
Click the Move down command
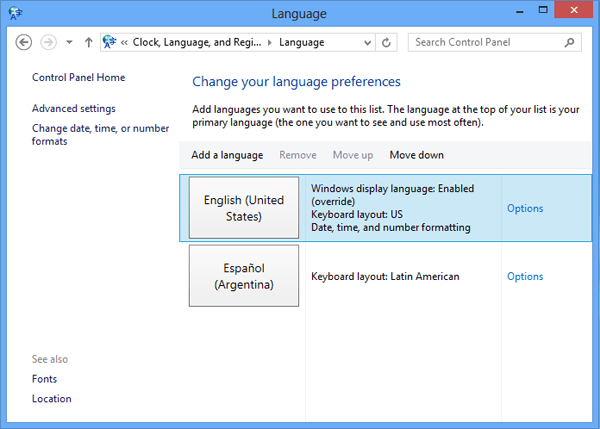(417, 155)
